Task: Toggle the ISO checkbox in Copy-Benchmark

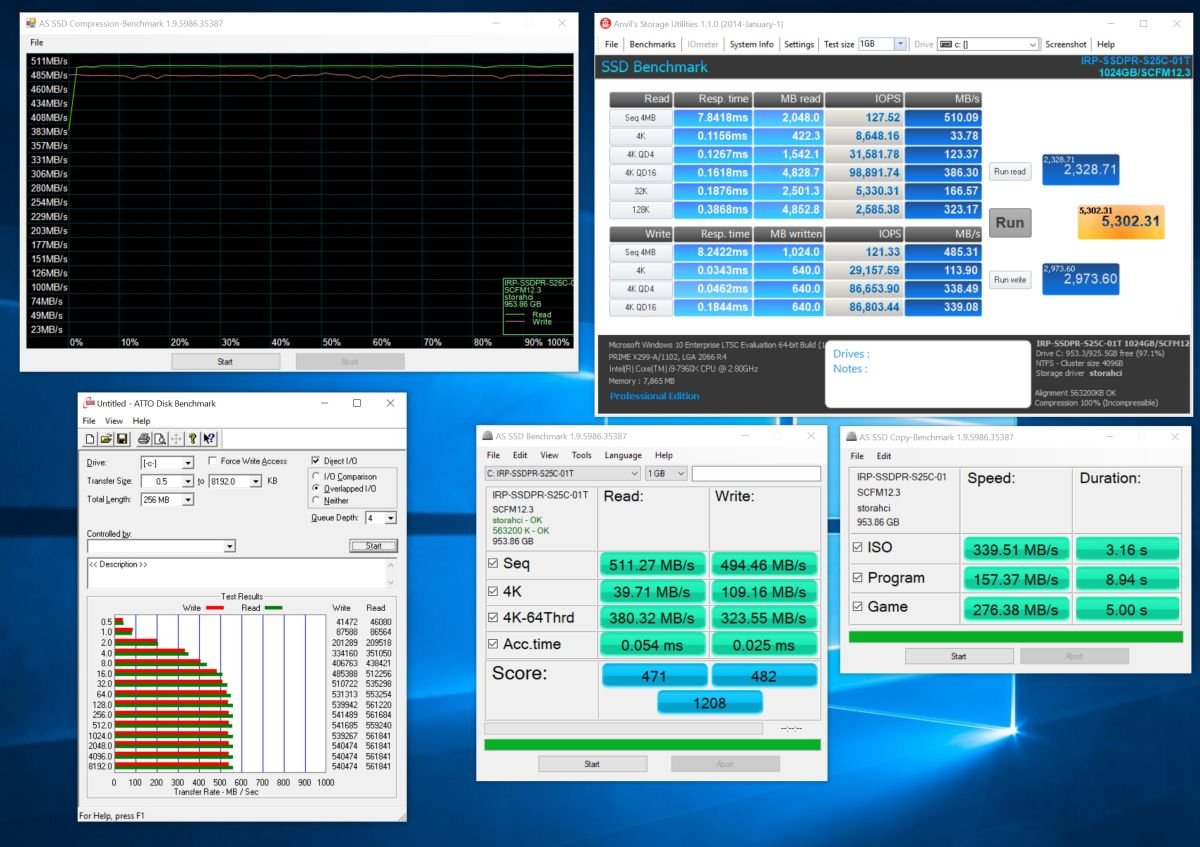Action: click(x=856, y=548)
